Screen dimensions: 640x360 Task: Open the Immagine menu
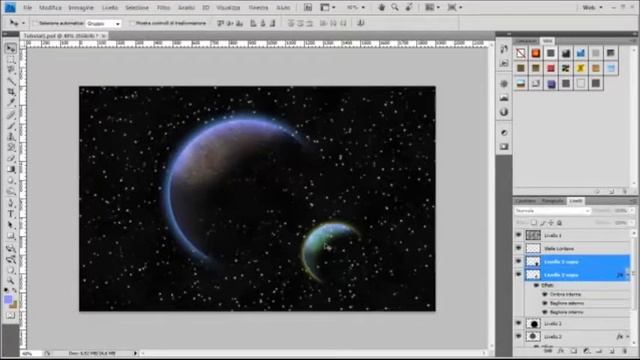(81, 8)
